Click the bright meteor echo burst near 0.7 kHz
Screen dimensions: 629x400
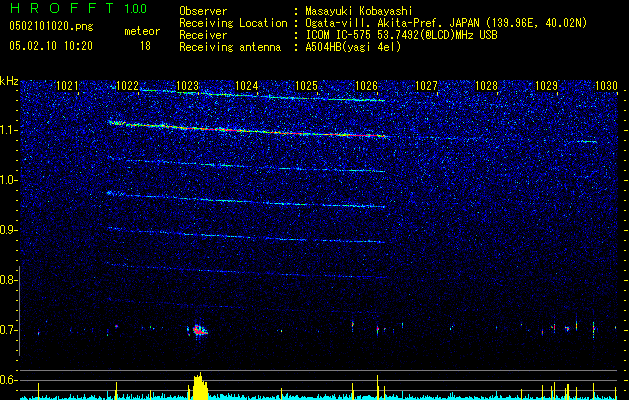pyautogui.click(x=198, y=331)
